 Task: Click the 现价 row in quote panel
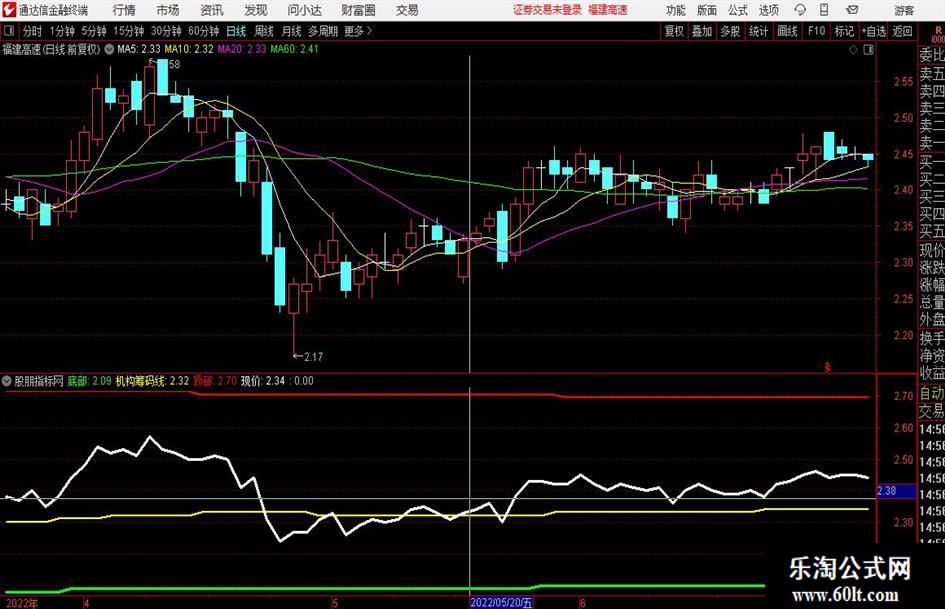pyautogui.click(x=932, y=250)
